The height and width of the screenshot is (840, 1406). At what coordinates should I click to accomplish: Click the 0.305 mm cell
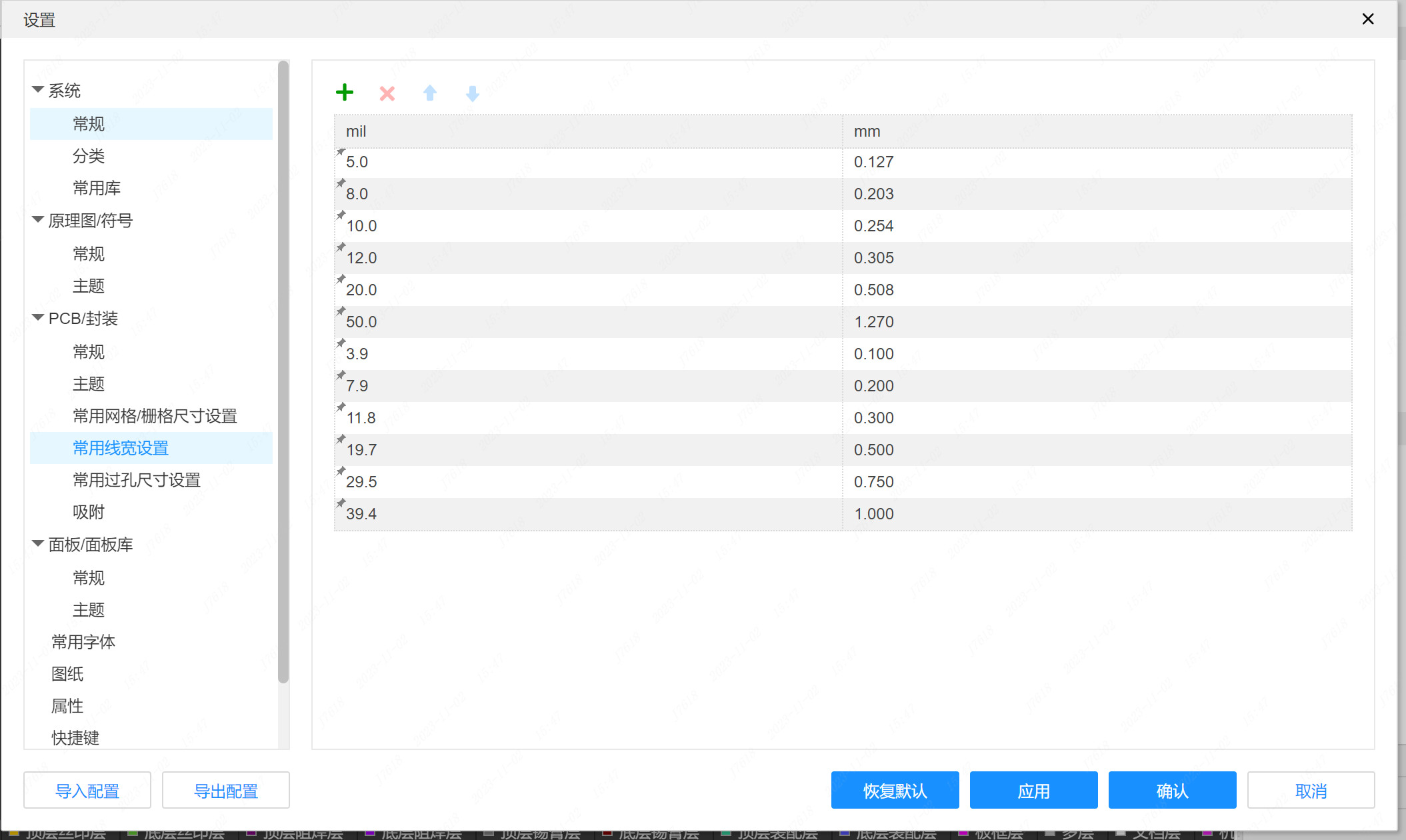point(1097,258)
